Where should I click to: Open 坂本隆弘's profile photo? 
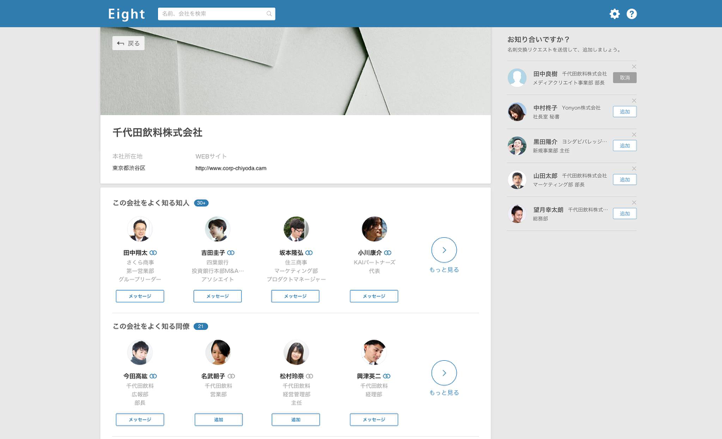pos(296,229)
